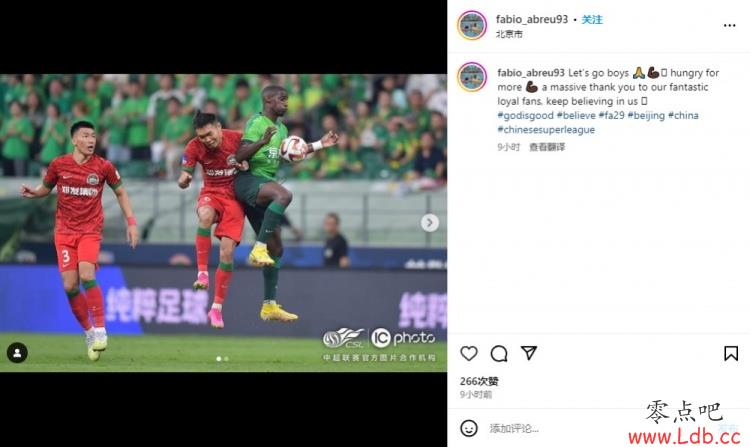Open comments via the speech bubble icon

coord(499,354)
